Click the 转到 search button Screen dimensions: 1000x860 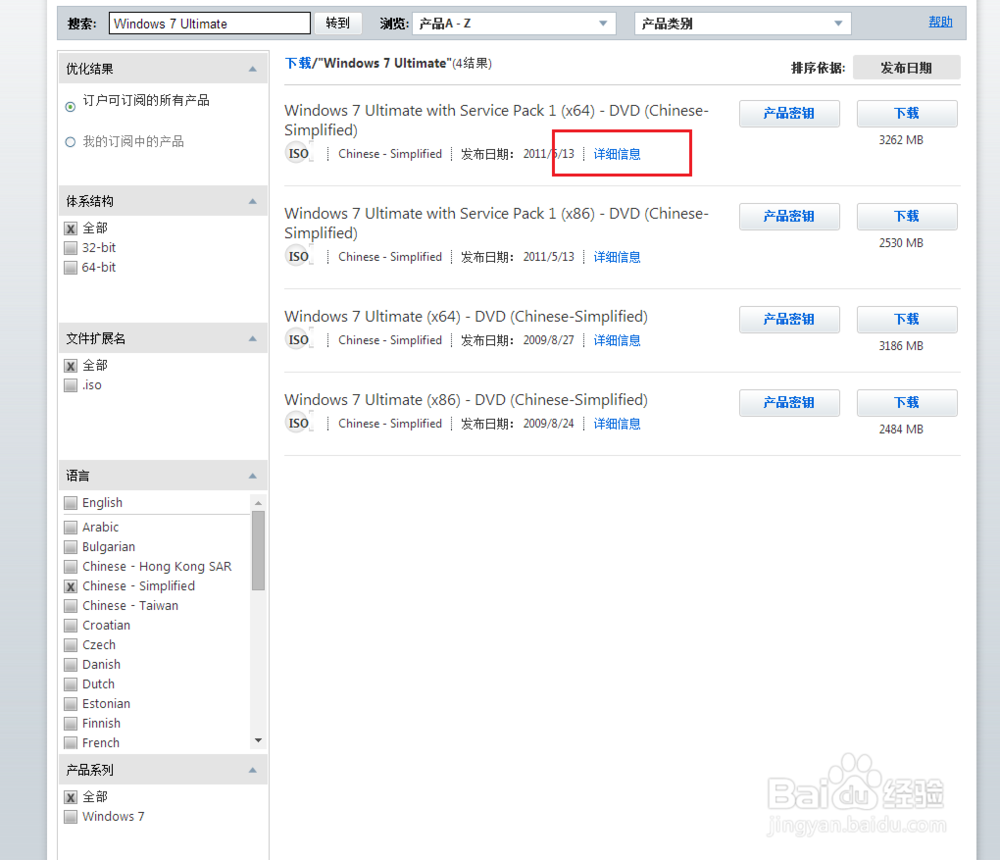tap(338, 23)
